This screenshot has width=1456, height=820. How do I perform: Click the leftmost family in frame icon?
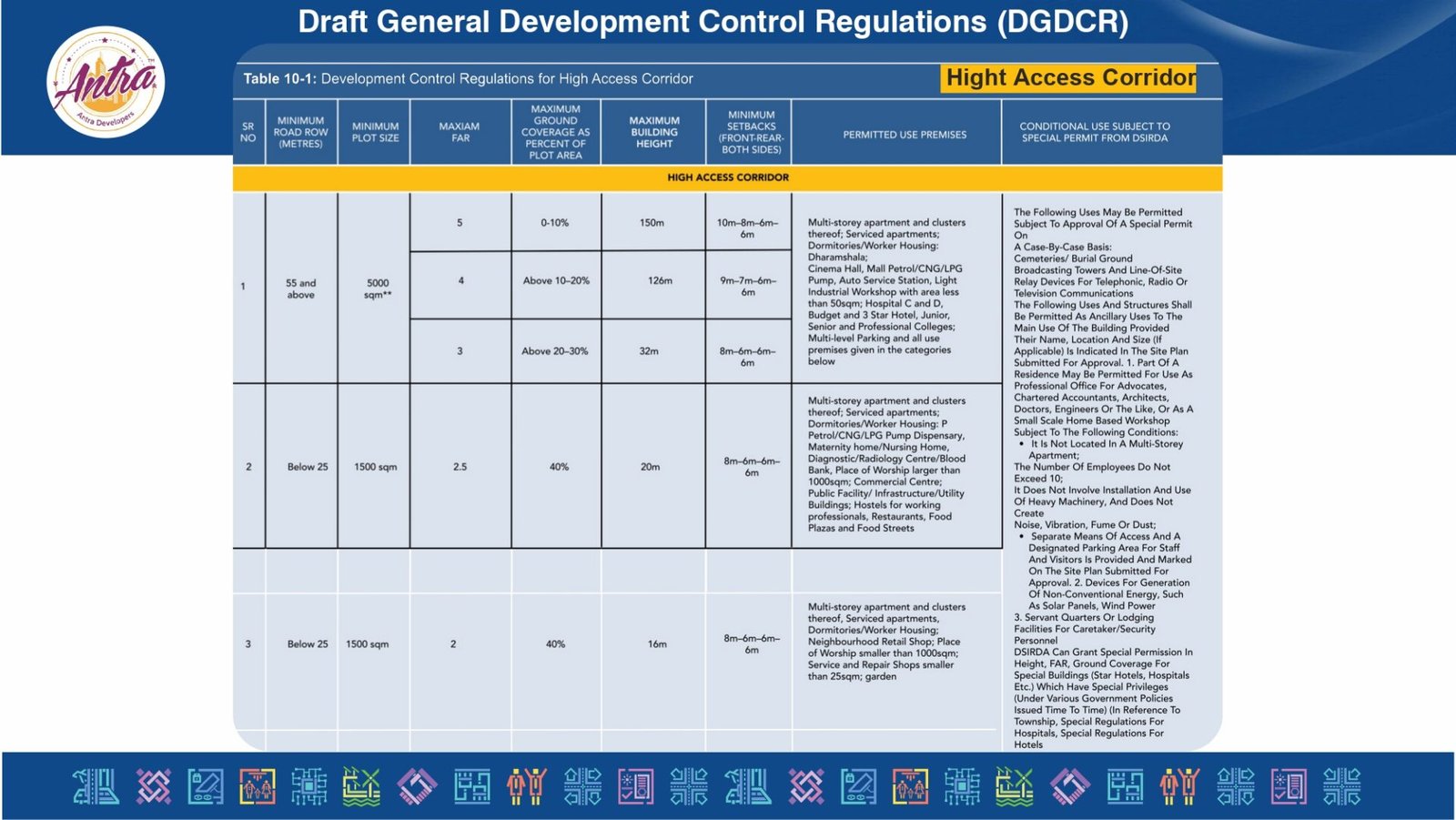[258, 786]
